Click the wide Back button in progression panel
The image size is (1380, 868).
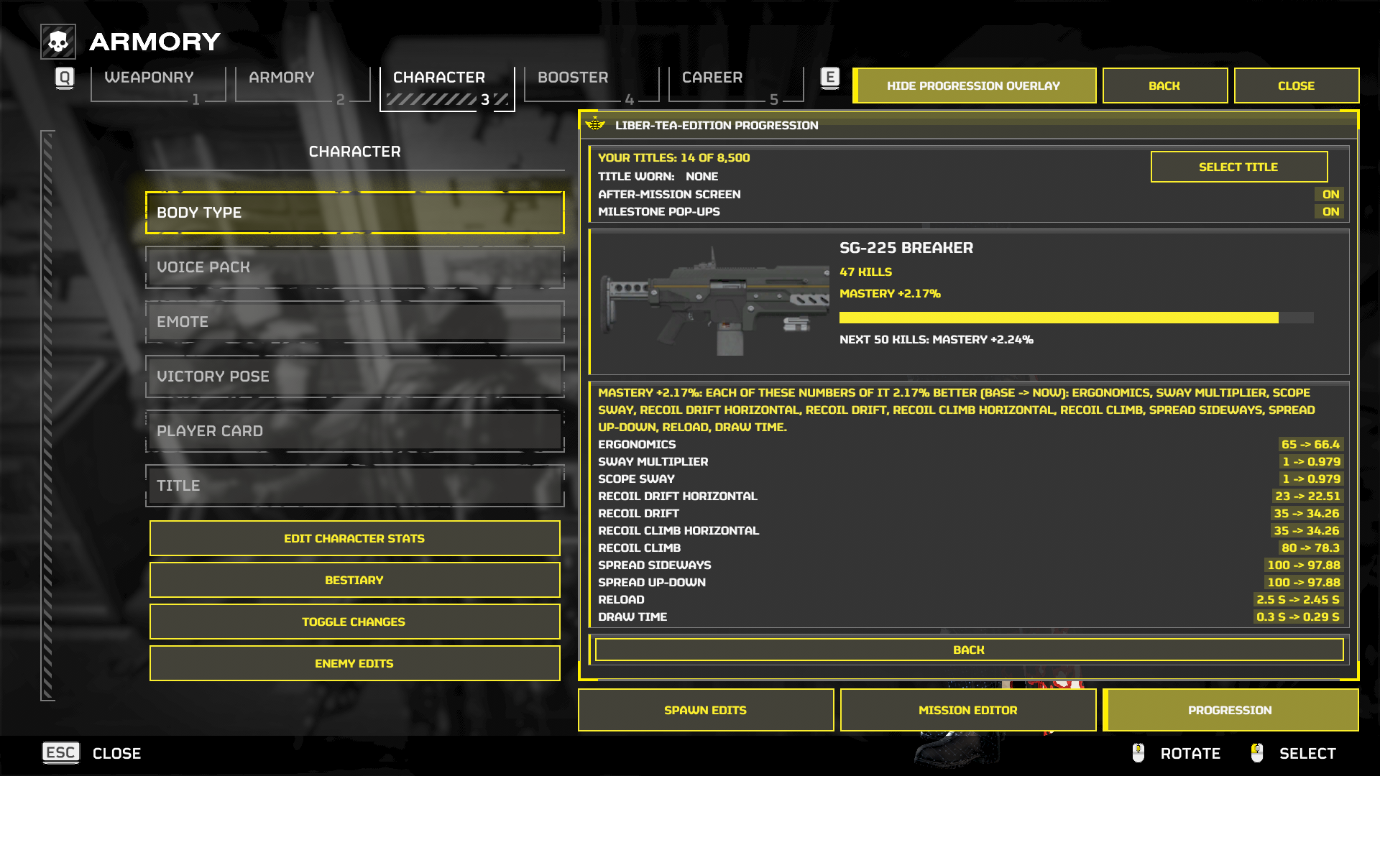[x=969, y=650]
